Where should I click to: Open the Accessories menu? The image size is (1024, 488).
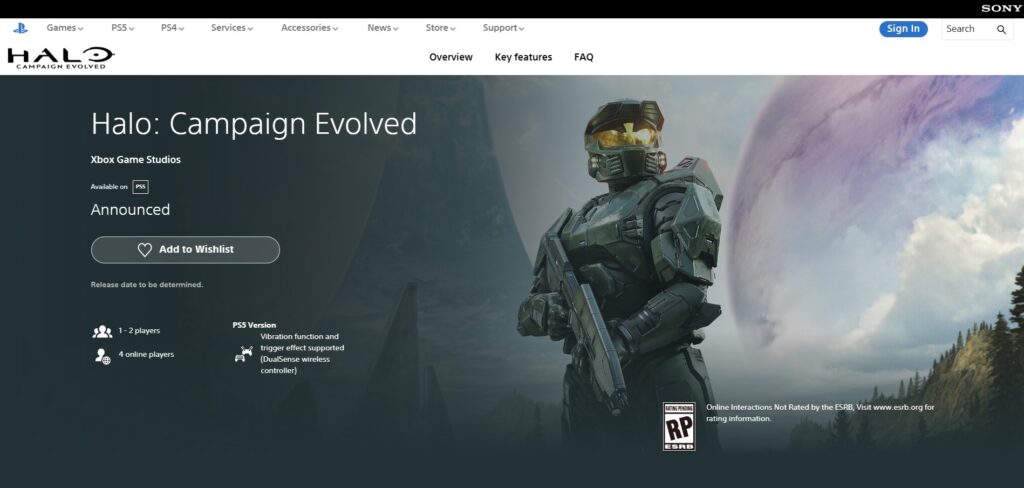[309, 28]
